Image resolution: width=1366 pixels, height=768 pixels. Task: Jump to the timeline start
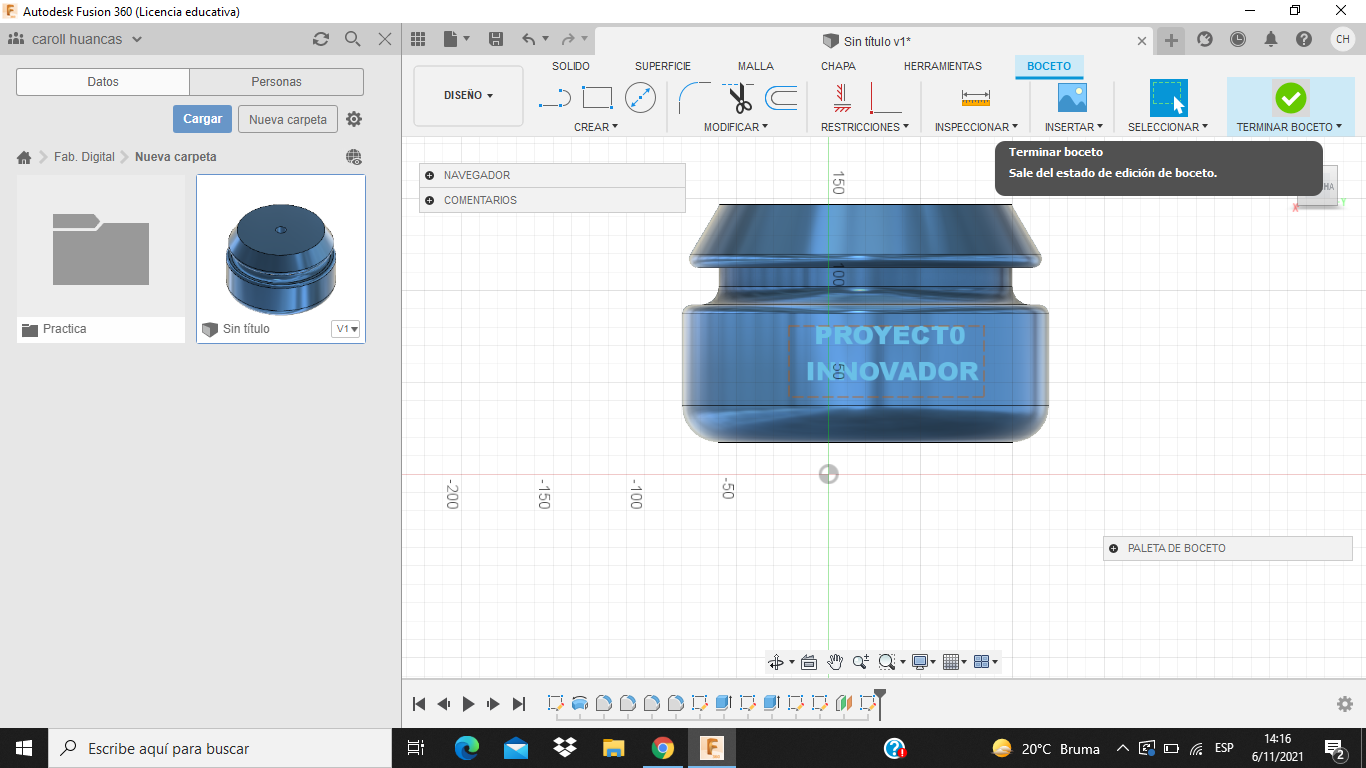pos(419,704)
